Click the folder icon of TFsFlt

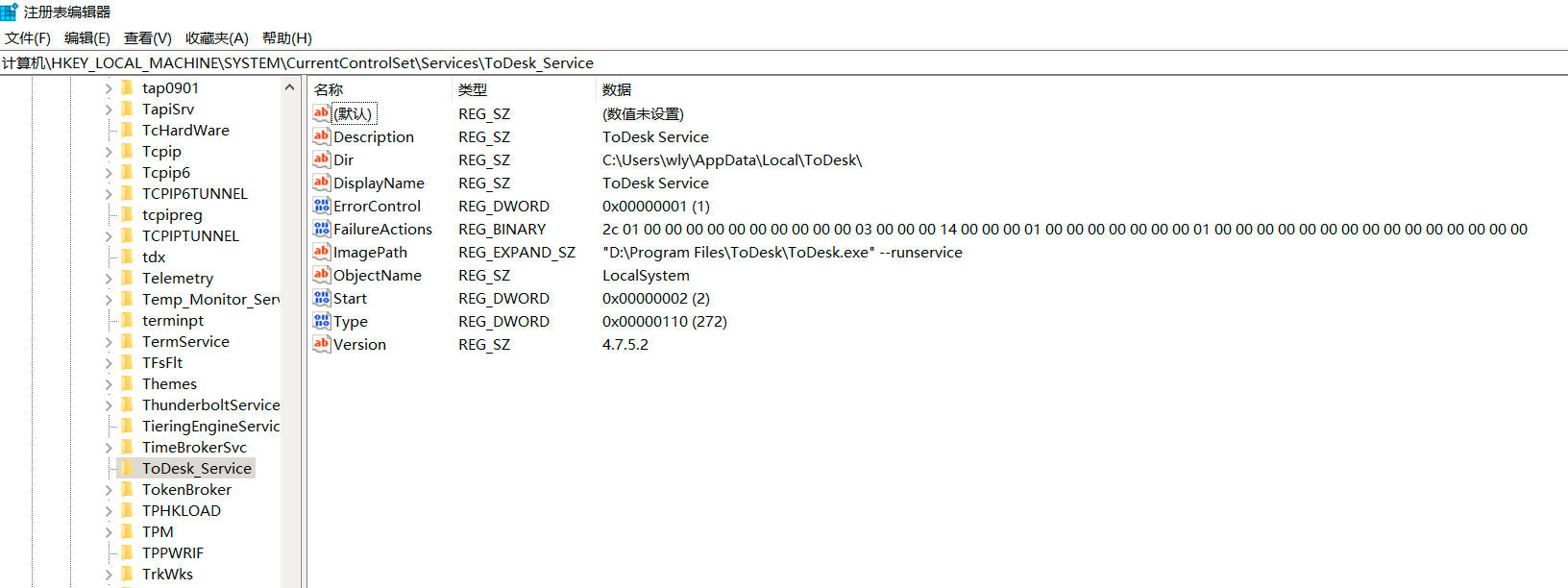[x=127, y=362]
